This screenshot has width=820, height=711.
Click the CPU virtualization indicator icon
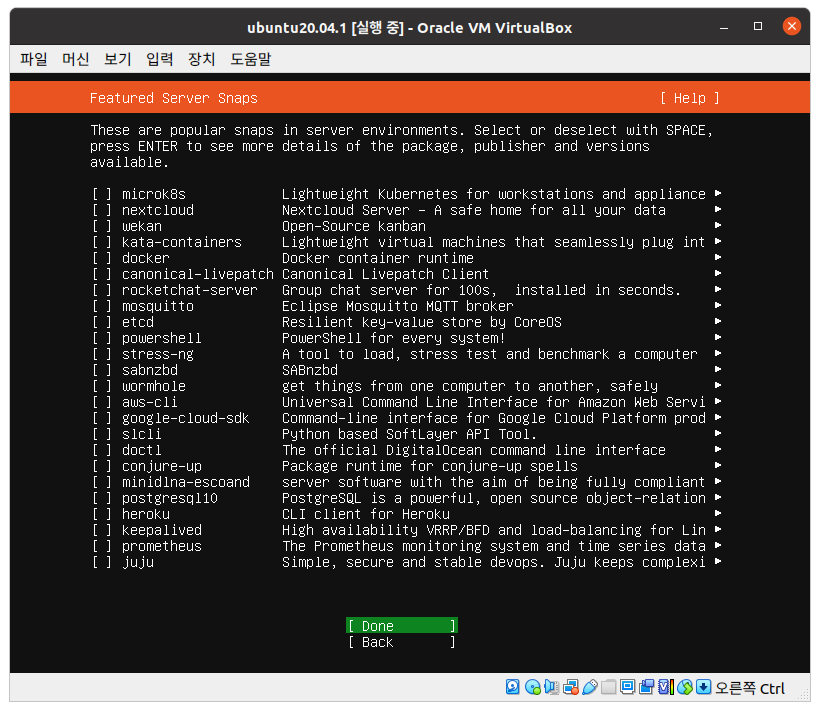point(666,687)
